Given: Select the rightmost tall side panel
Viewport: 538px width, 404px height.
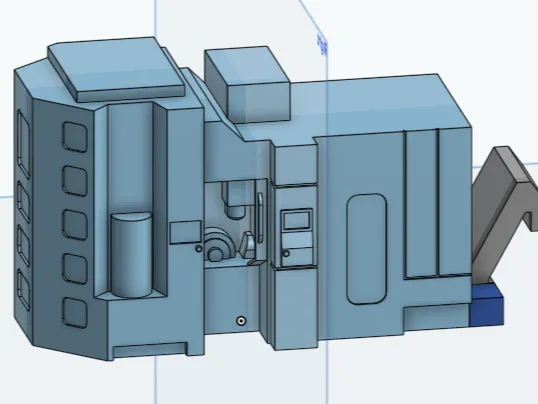Looking at the screenshot, I should click(455, 202).
